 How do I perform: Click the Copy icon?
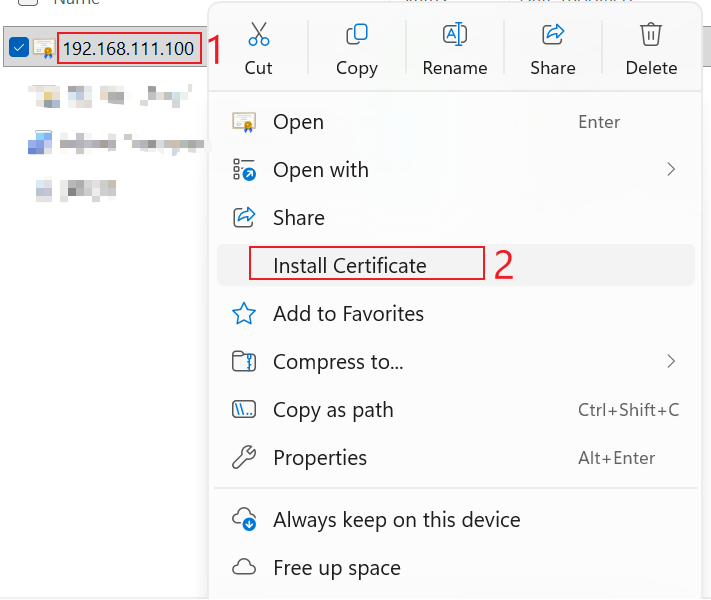click(356, 35)
